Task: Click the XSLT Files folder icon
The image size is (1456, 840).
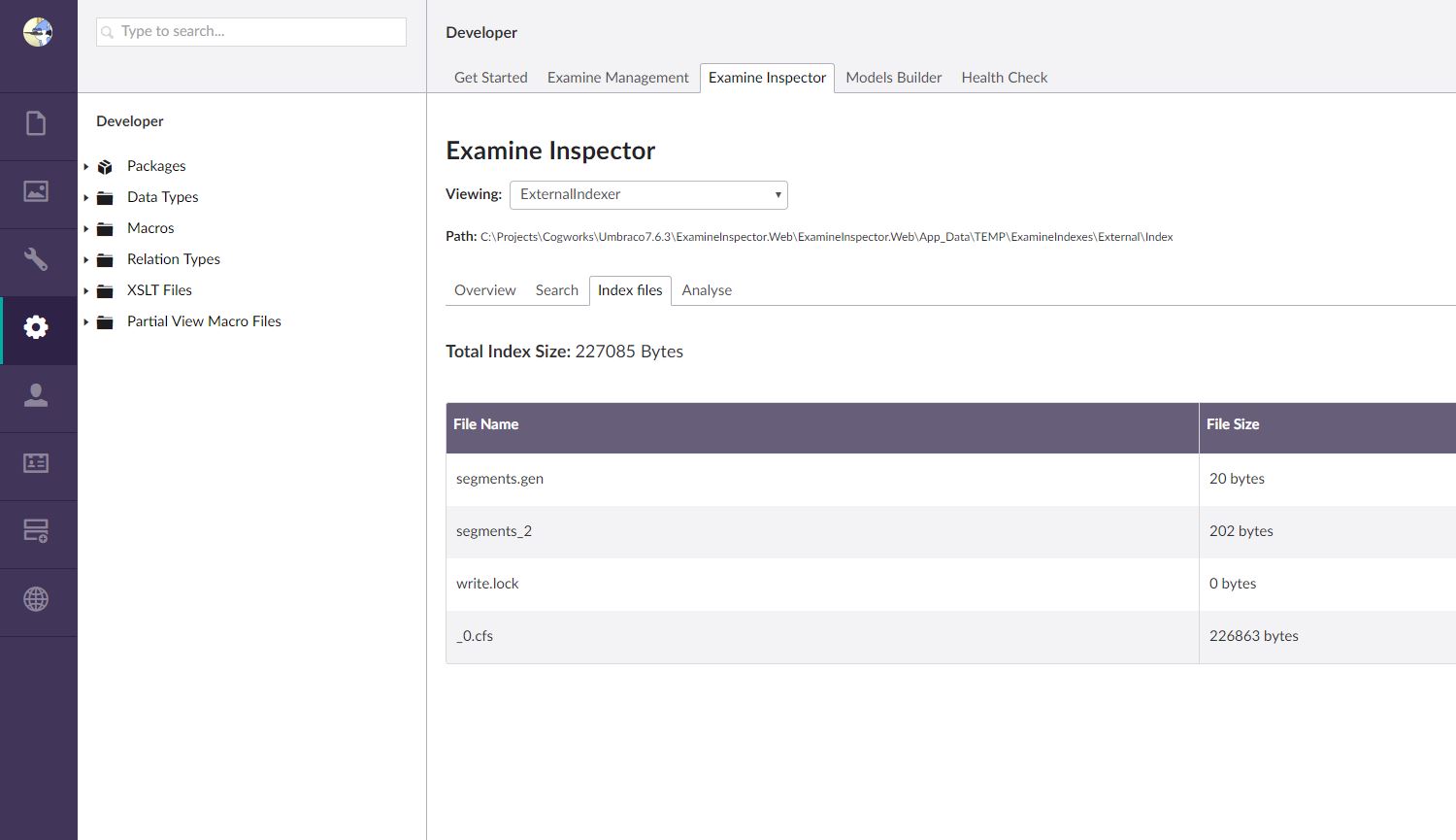Action: (105, 291)
